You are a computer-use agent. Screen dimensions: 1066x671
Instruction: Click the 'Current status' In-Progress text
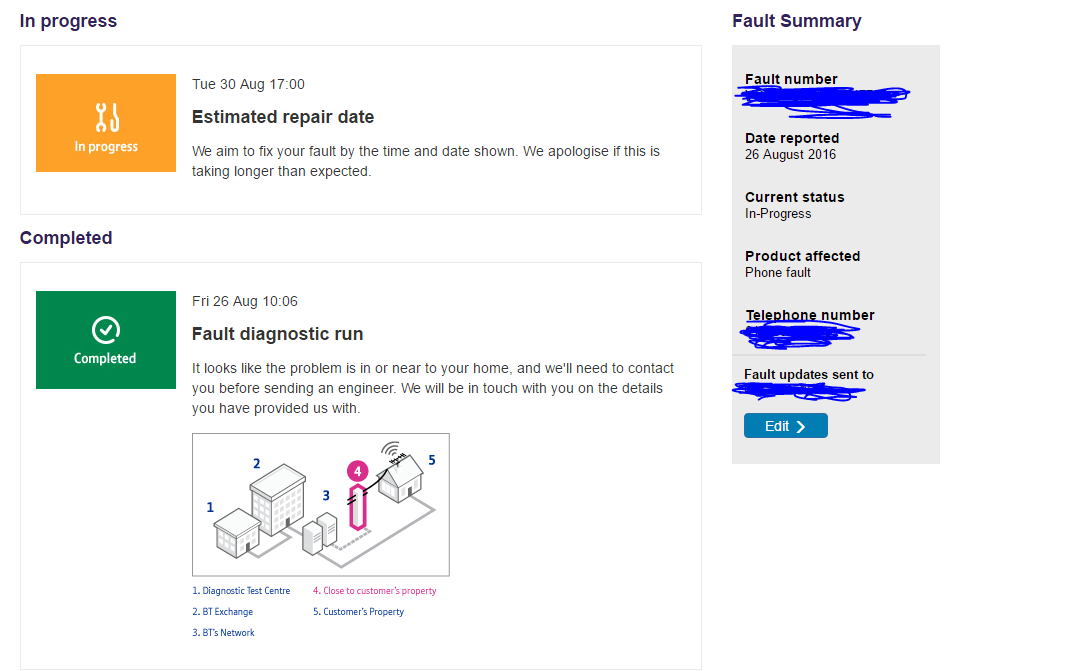pos(778,214)
